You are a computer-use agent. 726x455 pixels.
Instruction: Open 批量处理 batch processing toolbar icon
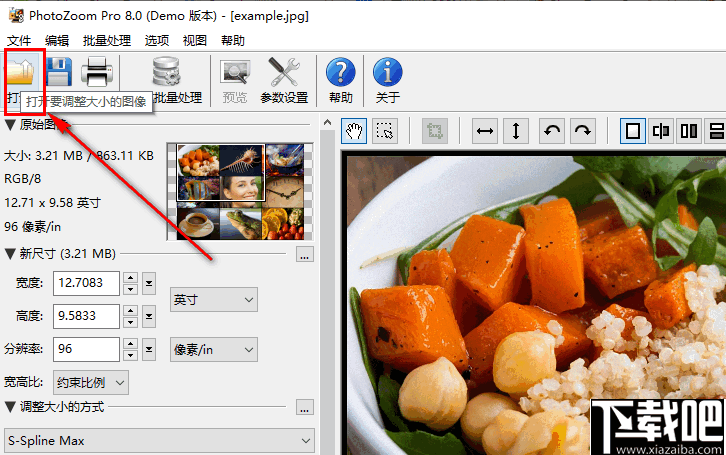tap(166, 72)
